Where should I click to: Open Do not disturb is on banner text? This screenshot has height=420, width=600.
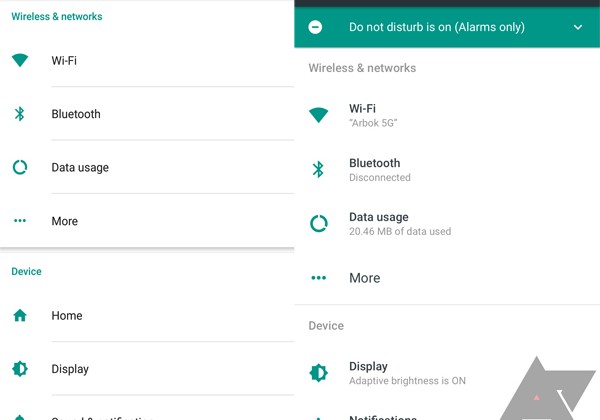tap(436, 28)
